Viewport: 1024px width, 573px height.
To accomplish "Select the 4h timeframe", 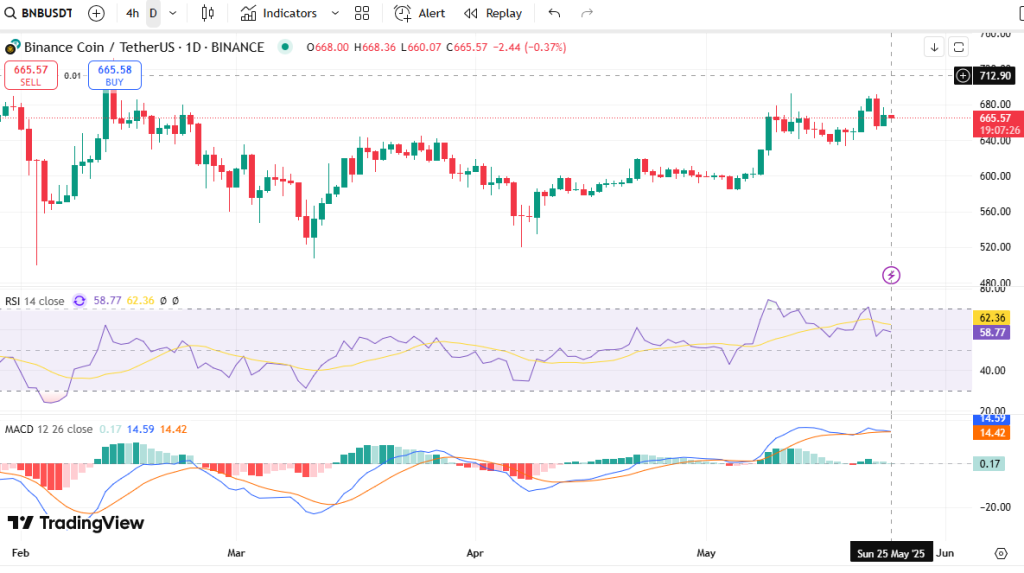I will [x=133, y=13].
